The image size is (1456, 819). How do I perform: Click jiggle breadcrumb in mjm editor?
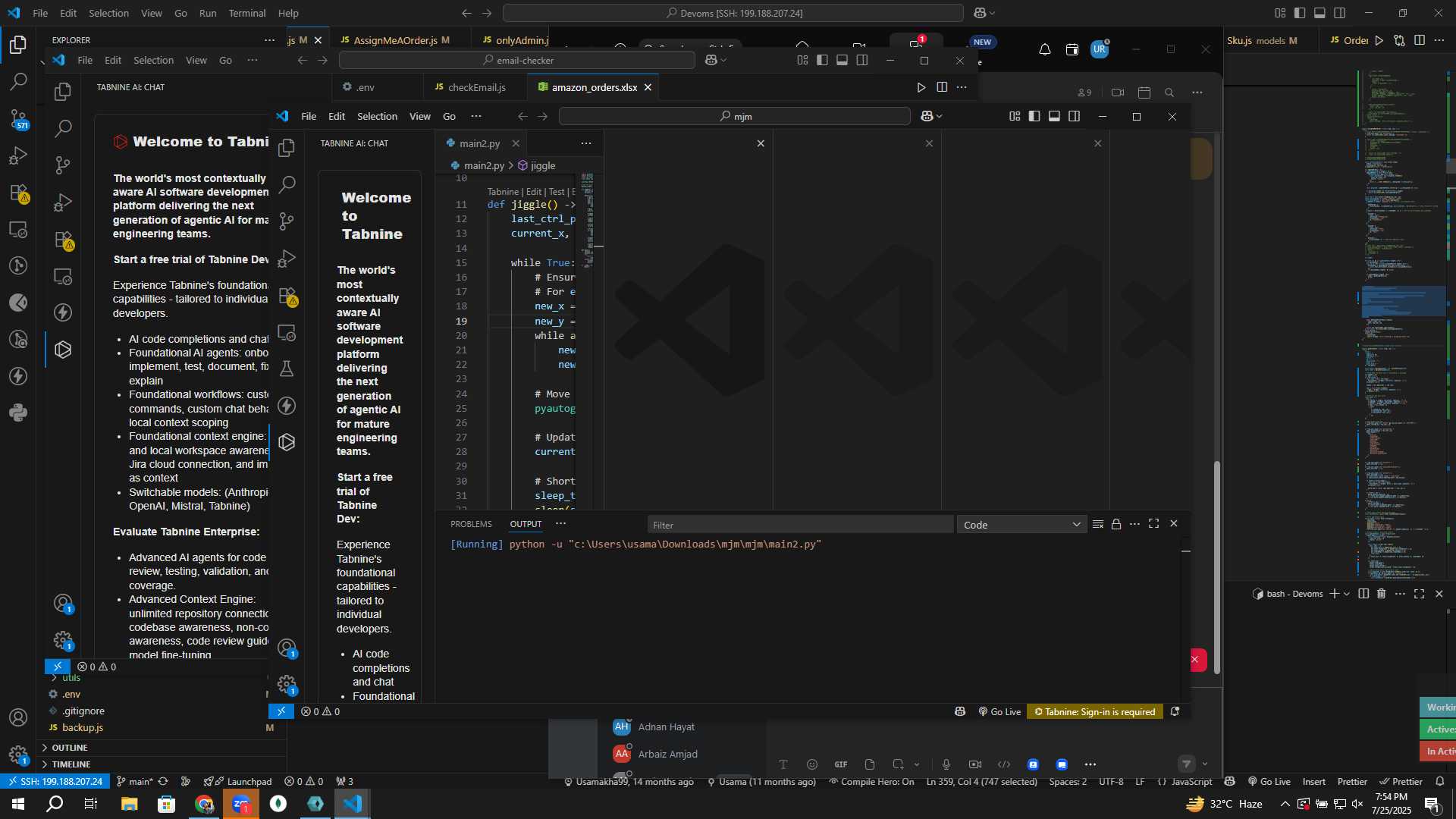pyautogui.click(x=537, y=165)
